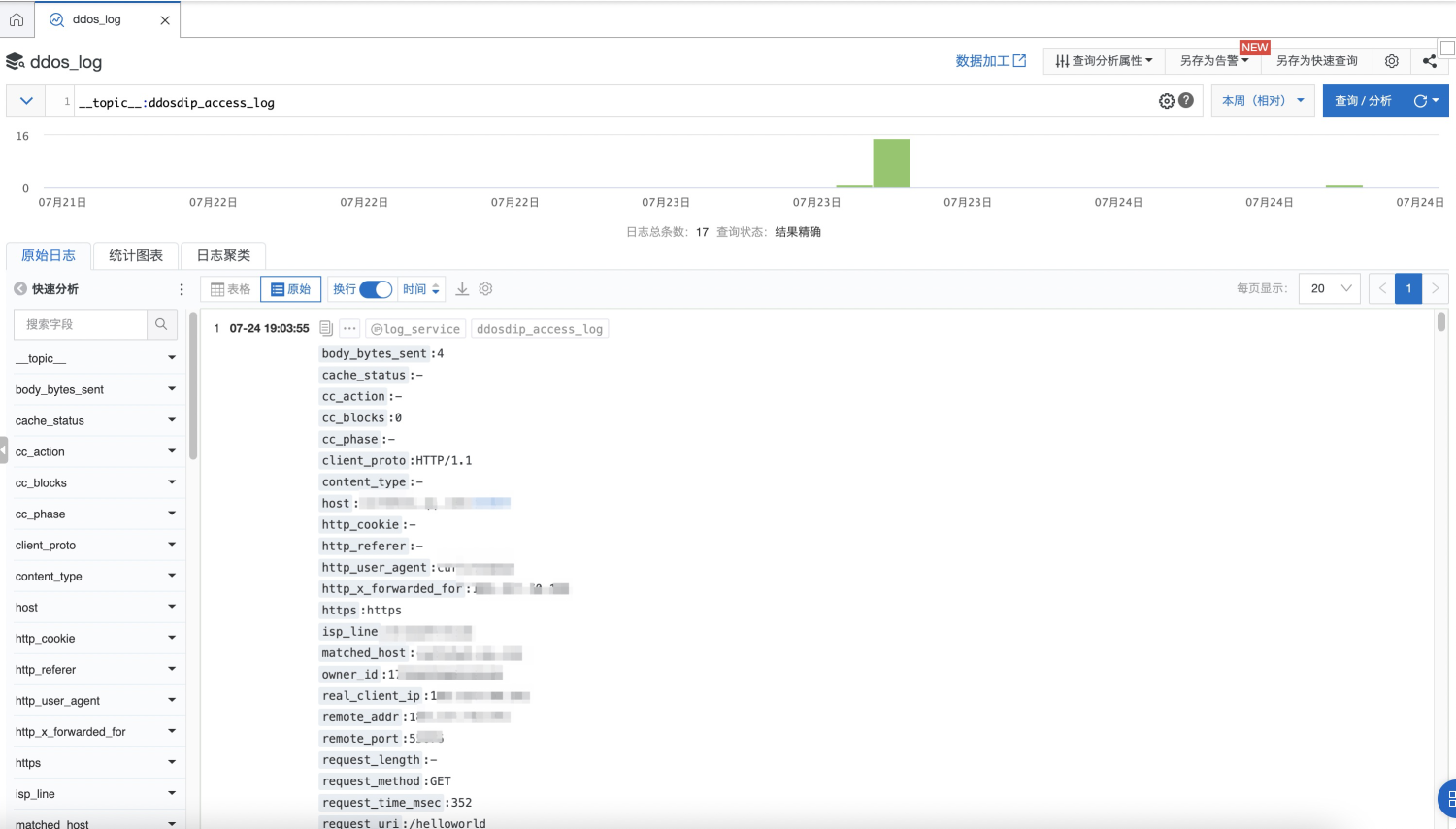
Task: Open the log display settings gear beside download icon
Action: click(485, 288)
